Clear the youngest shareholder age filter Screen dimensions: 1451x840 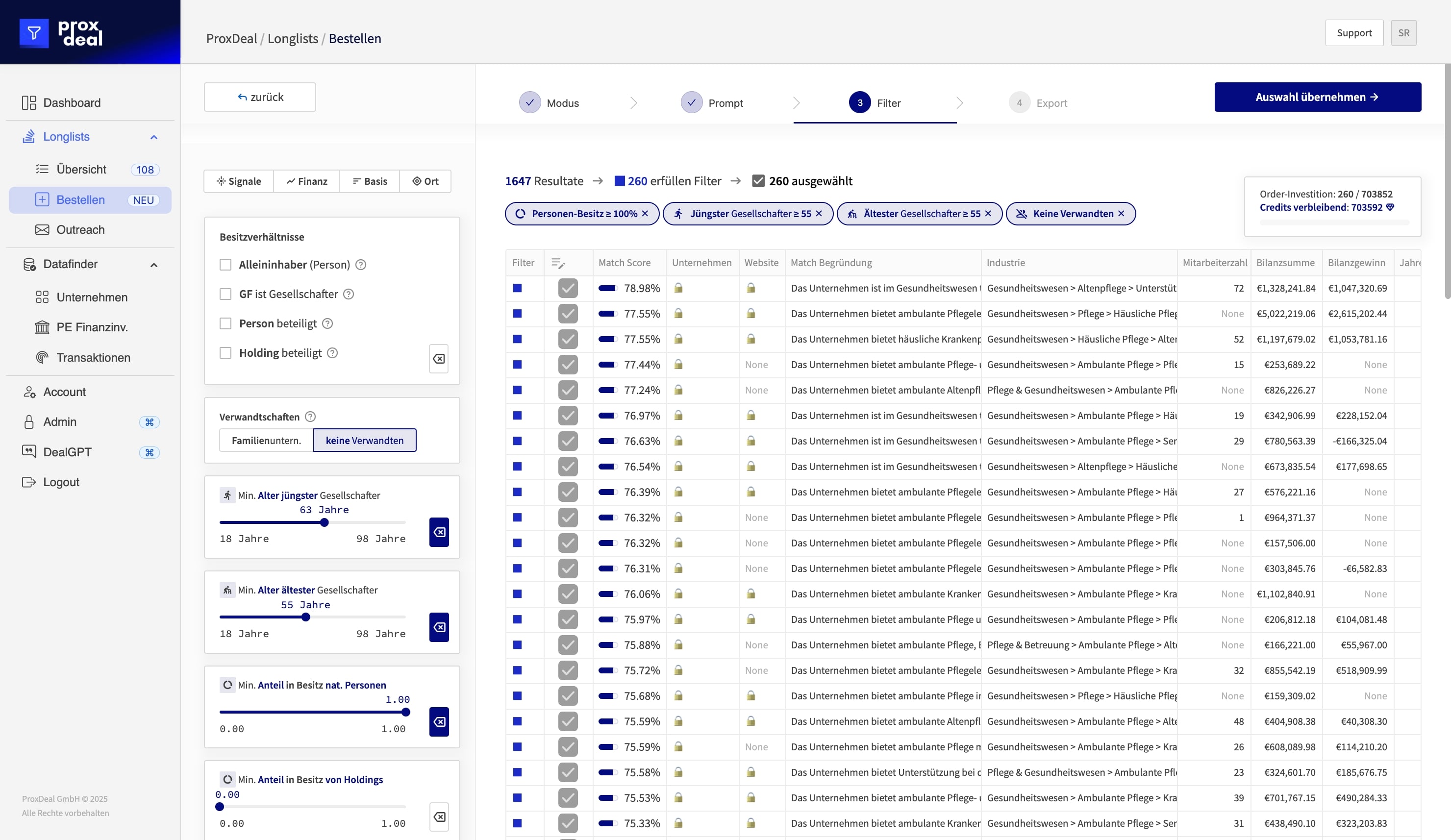coord(439,532)
